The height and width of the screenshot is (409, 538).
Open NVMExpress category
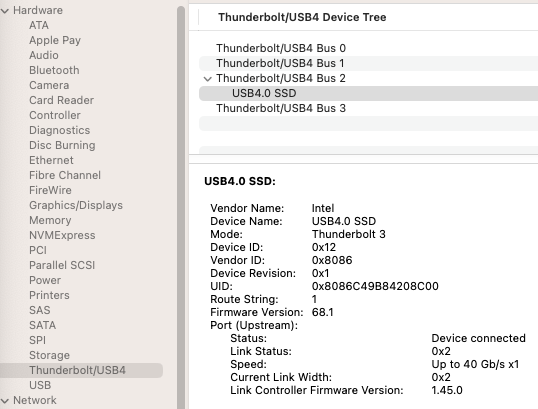62,235
